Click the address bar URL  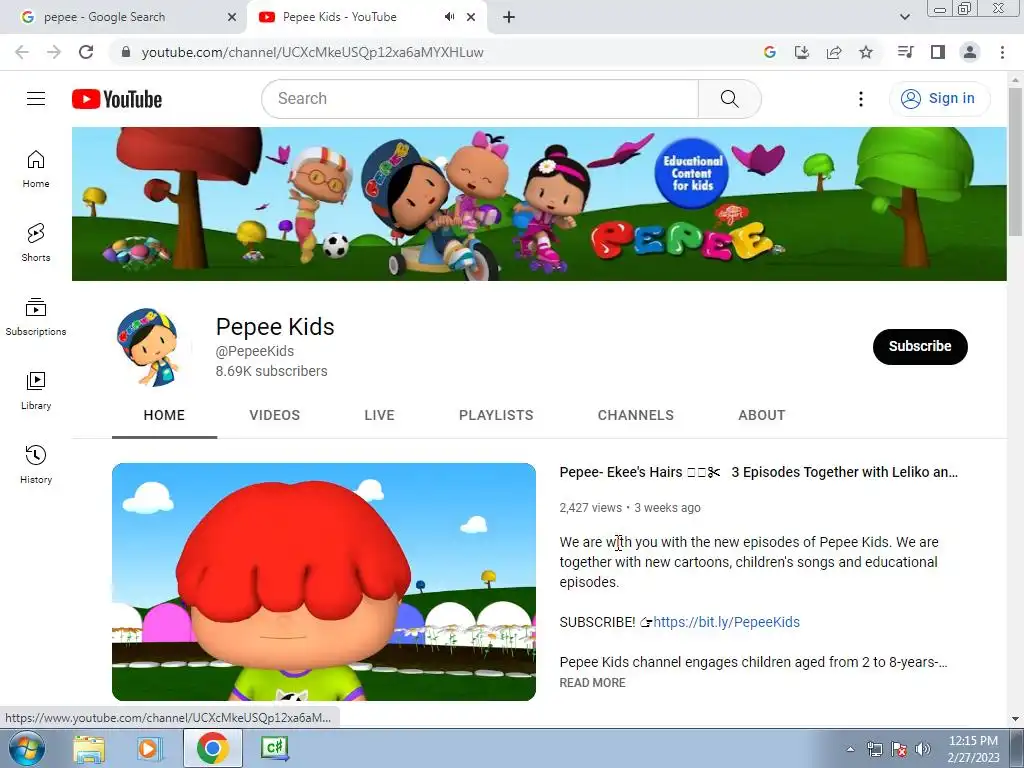point(312,52)
